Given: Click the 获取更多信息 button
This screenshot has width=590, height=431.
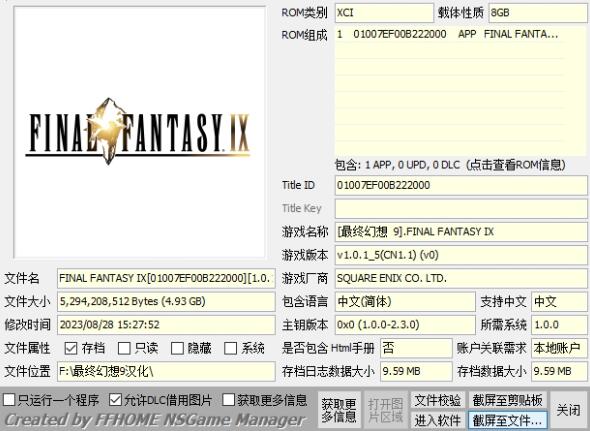Looking at the screenshot, I should [x=339, y=410].
